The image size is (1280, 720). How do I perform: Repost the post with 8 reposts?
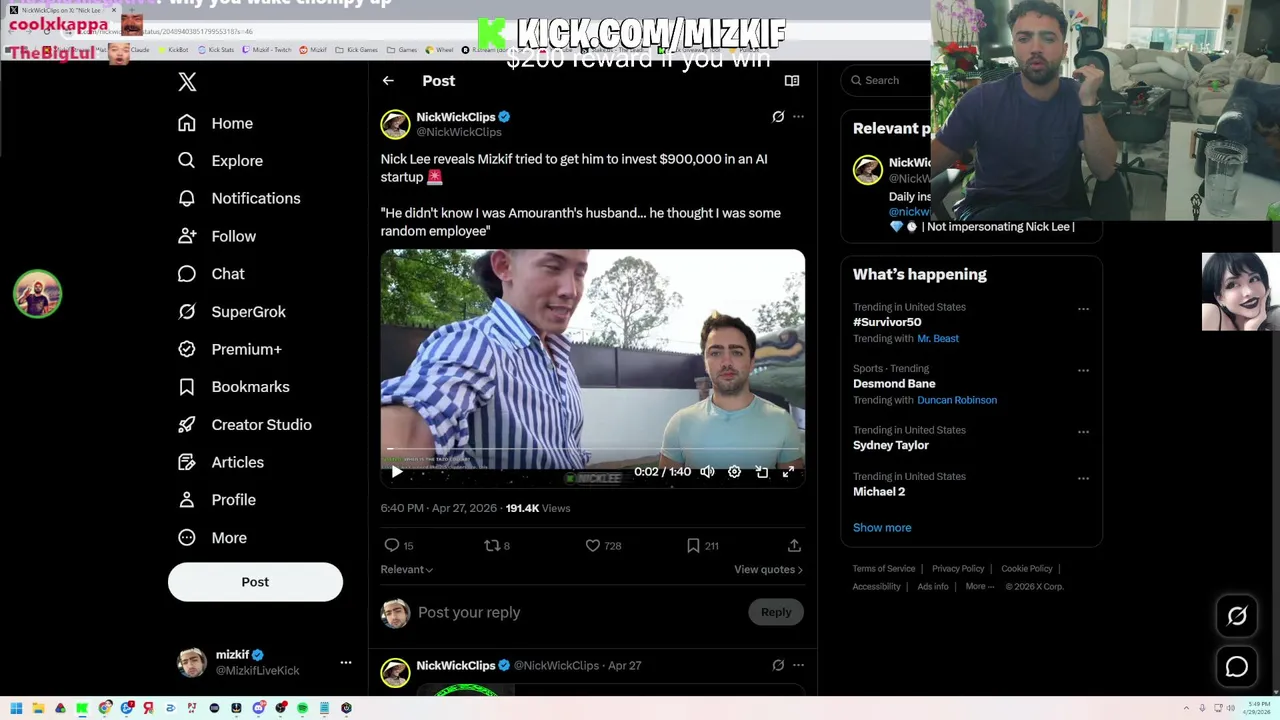coord(497,546)
